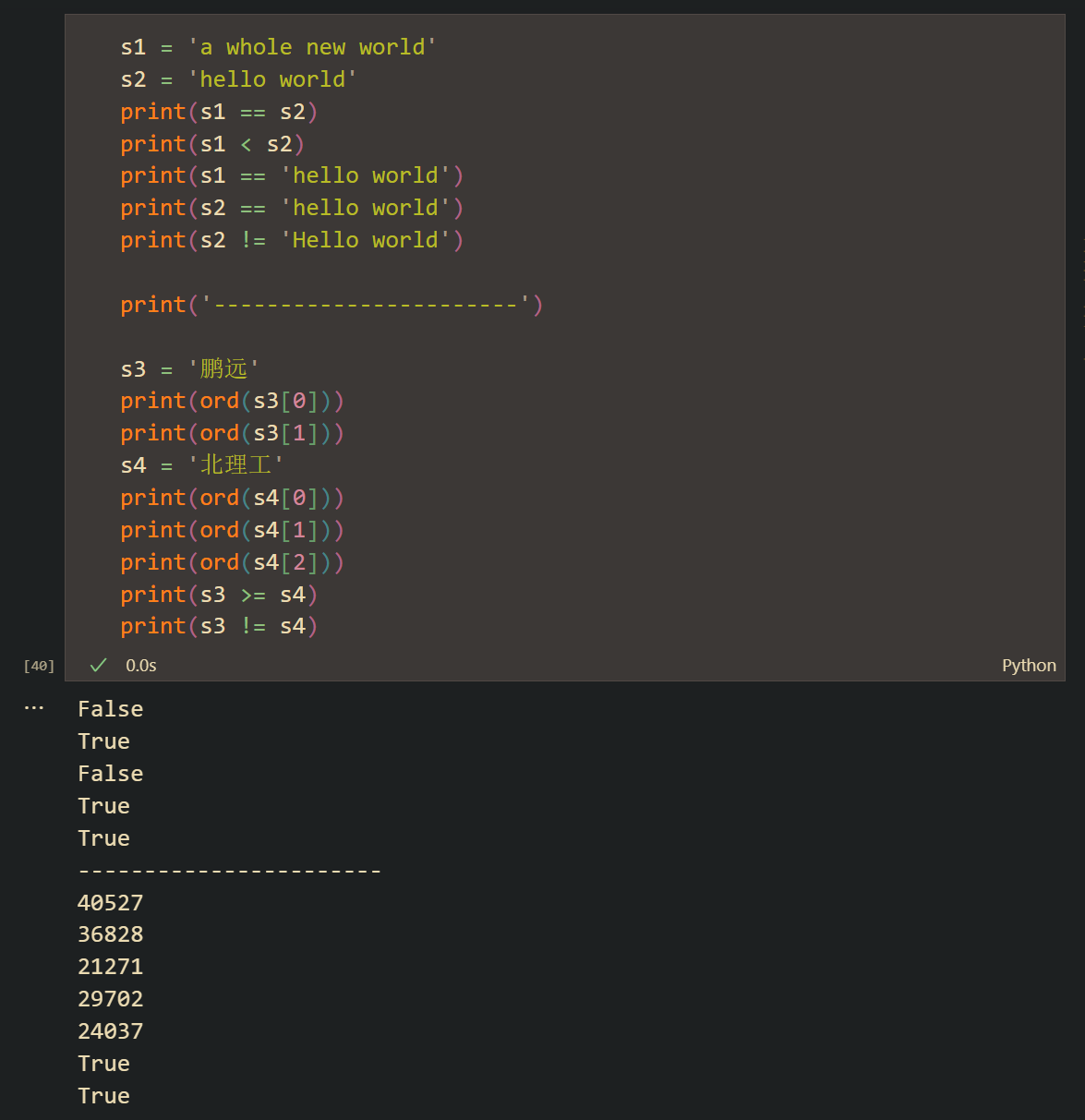Click the dashed separator line in the output
Image resolution: width=1085 pixels, height=1120 pixels.
point(229,871)
